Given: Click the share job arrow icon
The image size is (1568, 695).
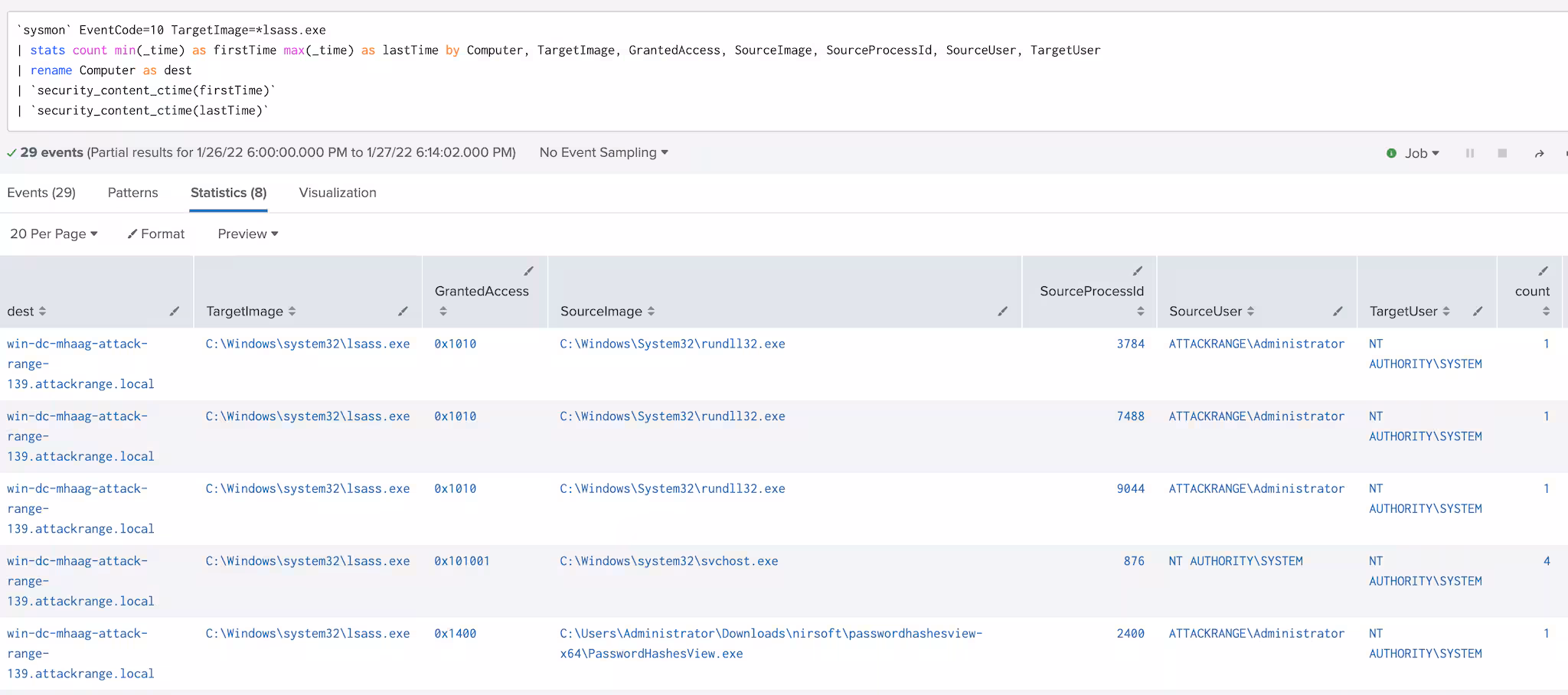Looking at the screenshot, I should tap(1539, 153).
